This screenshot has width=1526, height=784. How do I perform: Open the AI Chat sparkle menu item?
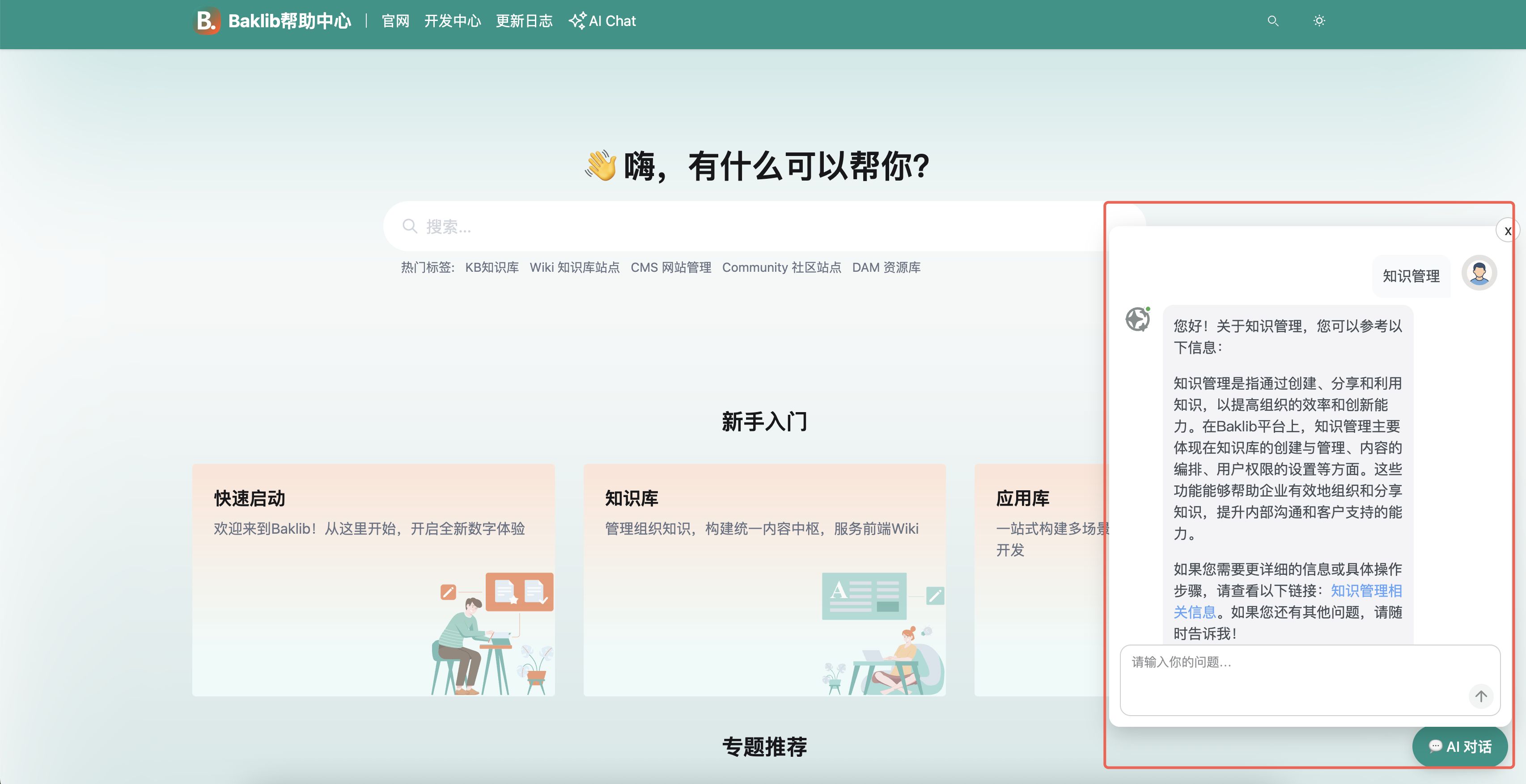602,21
